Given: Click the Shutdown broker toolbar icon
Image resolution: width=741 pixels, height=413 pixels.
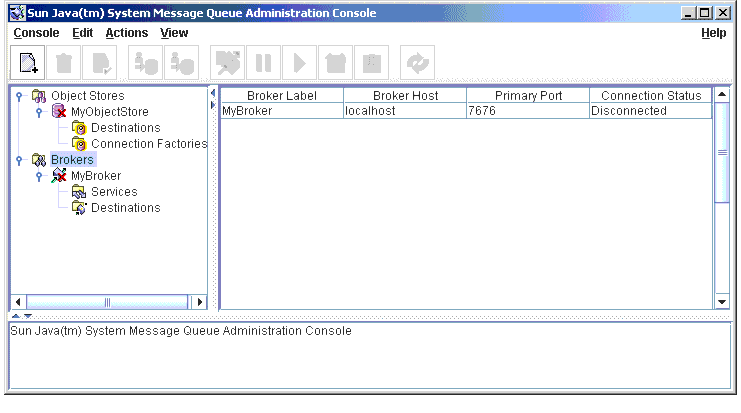Looking at the screenshot, I should (336, 63).
